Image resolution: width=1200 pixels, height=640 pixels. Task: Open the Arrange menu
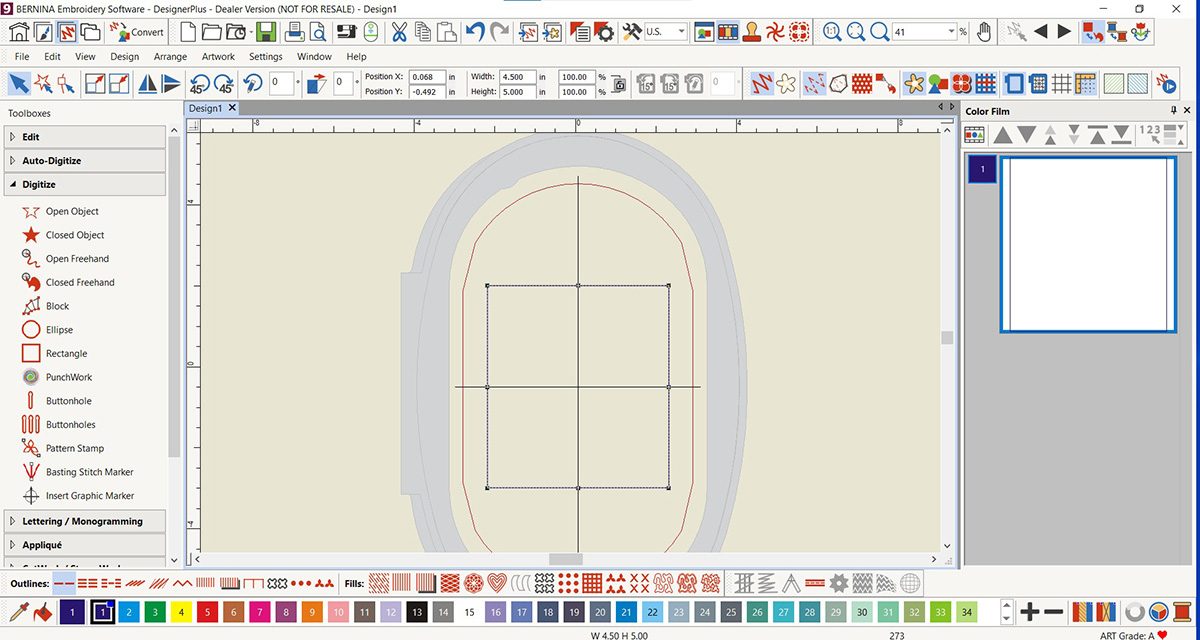[170, 57]
